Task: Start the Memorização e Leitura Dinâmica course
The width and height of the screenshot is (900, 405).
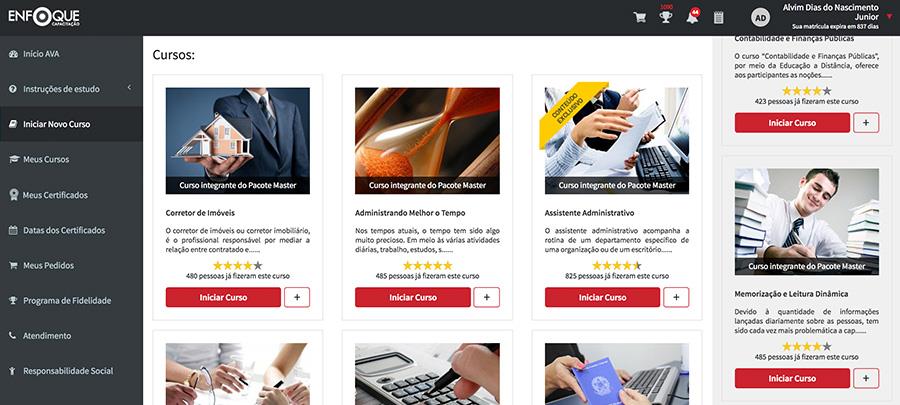Action: pos(792,378)
